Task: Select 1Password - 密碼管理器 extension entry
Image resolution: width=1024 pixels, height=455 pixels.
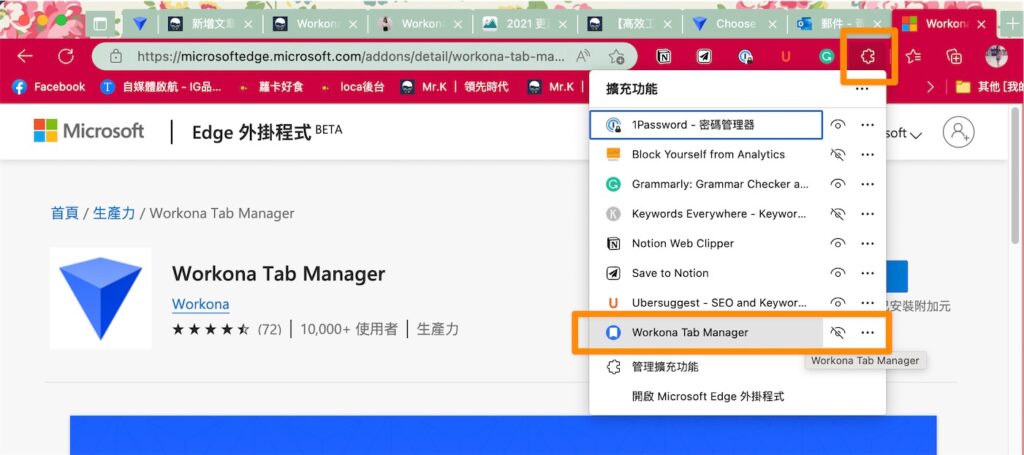Action: [x=705, y=125]
